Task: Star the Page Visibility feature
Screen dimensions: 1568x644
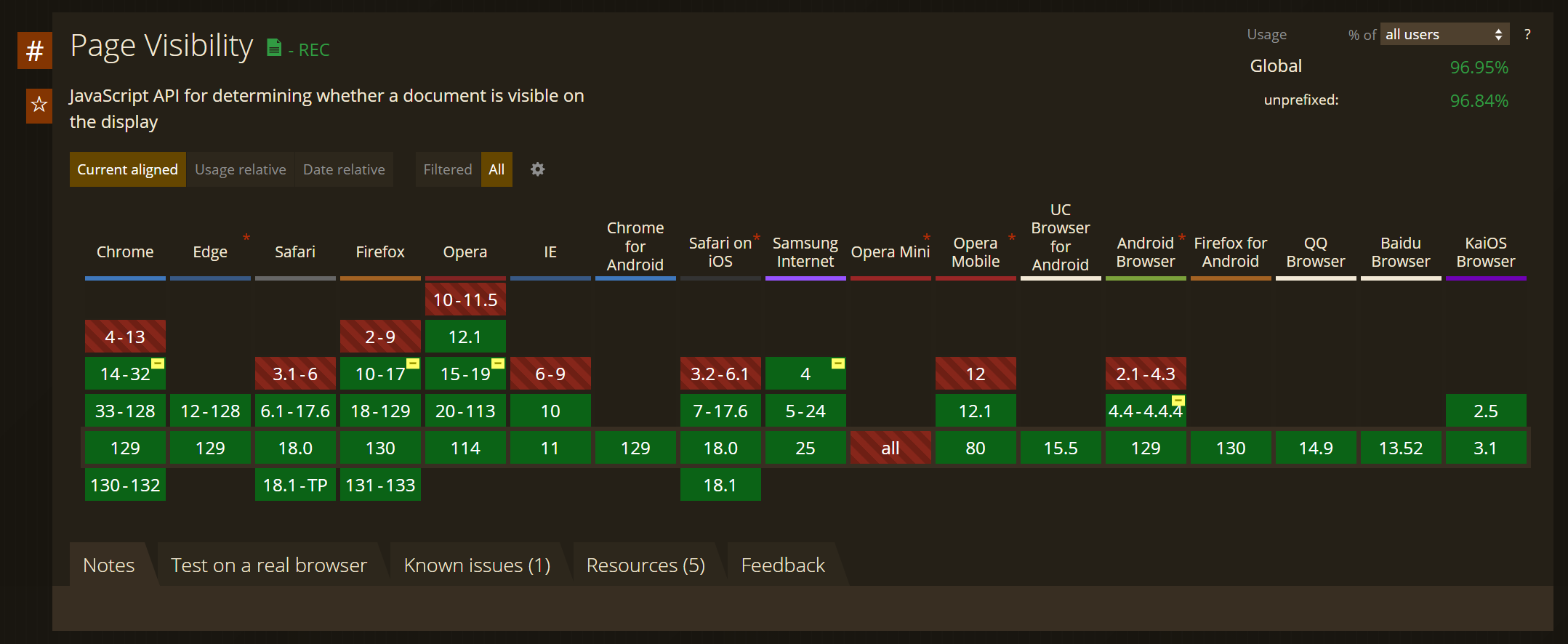Action: pyautogui.click(x=39, y=105)
